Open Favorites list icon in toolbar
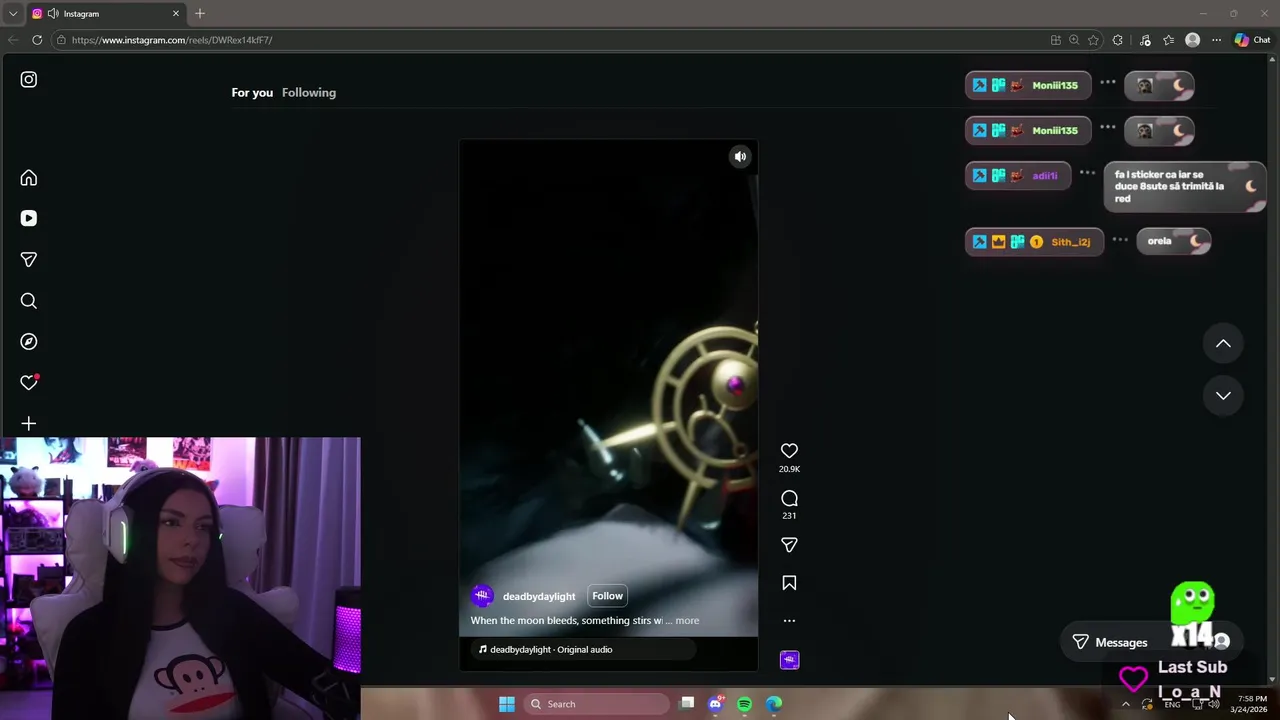 click(x=1168, y=40)
